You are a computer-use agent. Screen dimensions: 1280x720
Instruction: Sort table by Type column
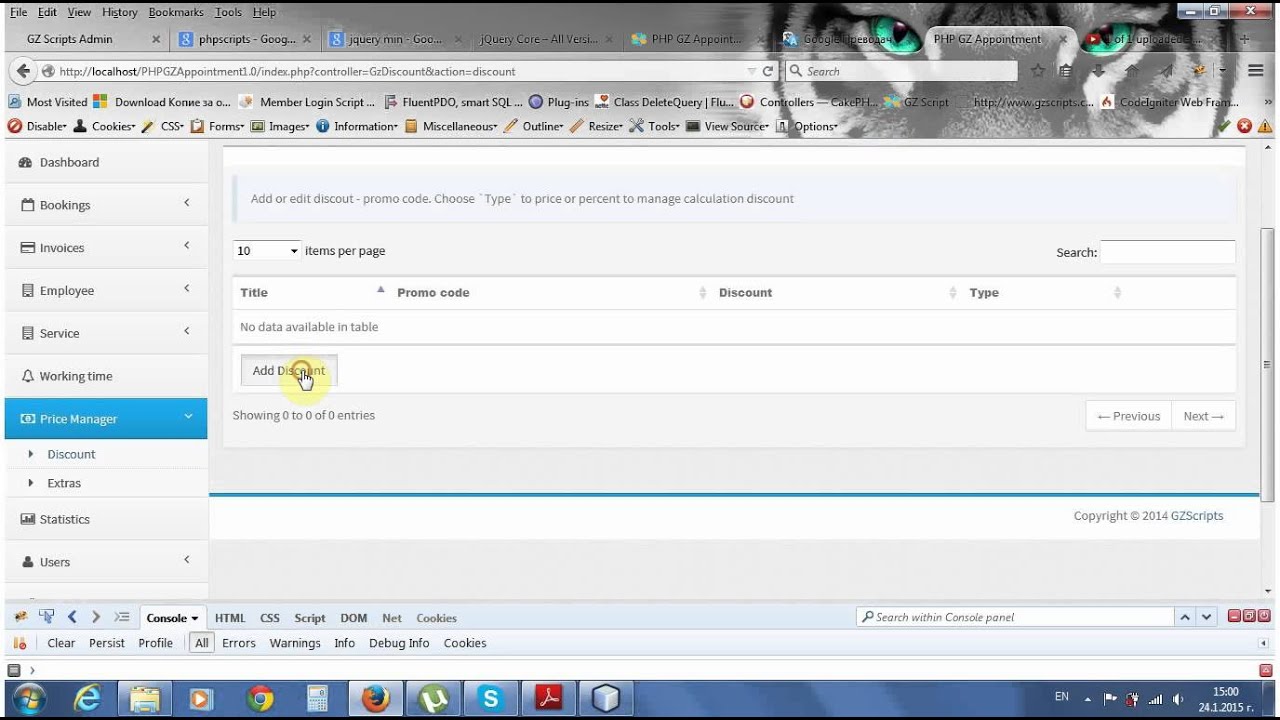tap(1045, 292)
